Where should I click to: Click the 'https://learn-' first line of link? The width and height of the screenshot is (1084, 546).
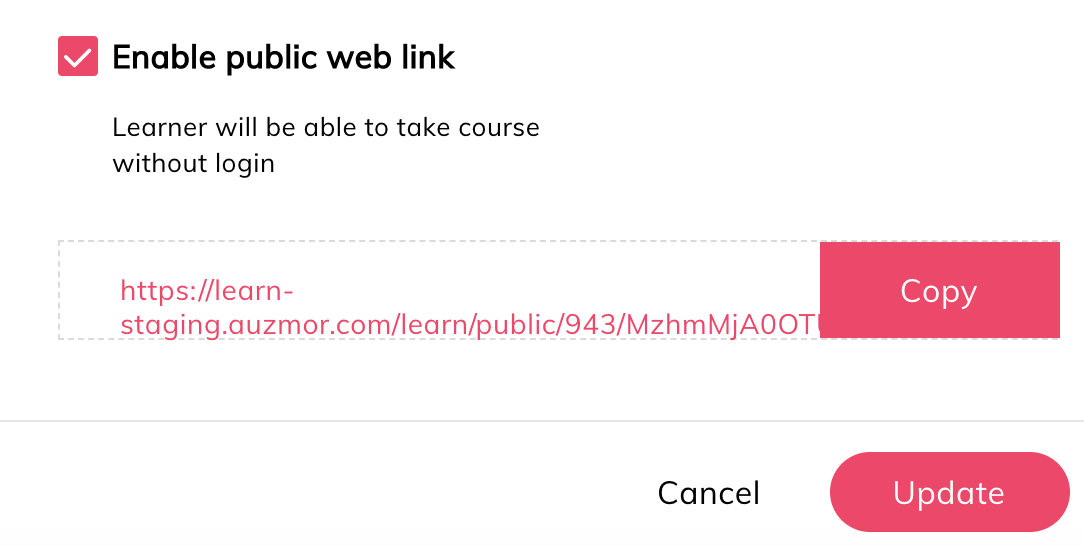pyautogui.click(x=207, y=291)
